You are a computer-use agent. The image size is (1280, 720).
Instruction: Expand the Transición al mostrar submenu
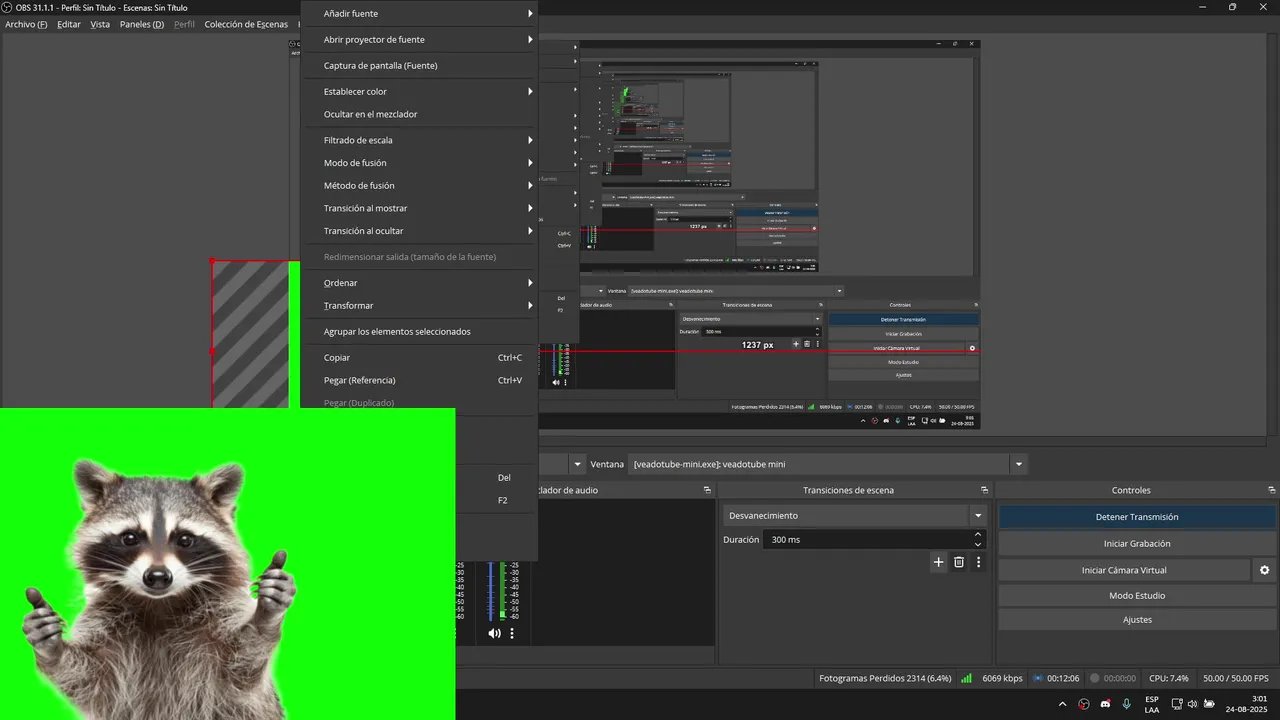(419, 208)
